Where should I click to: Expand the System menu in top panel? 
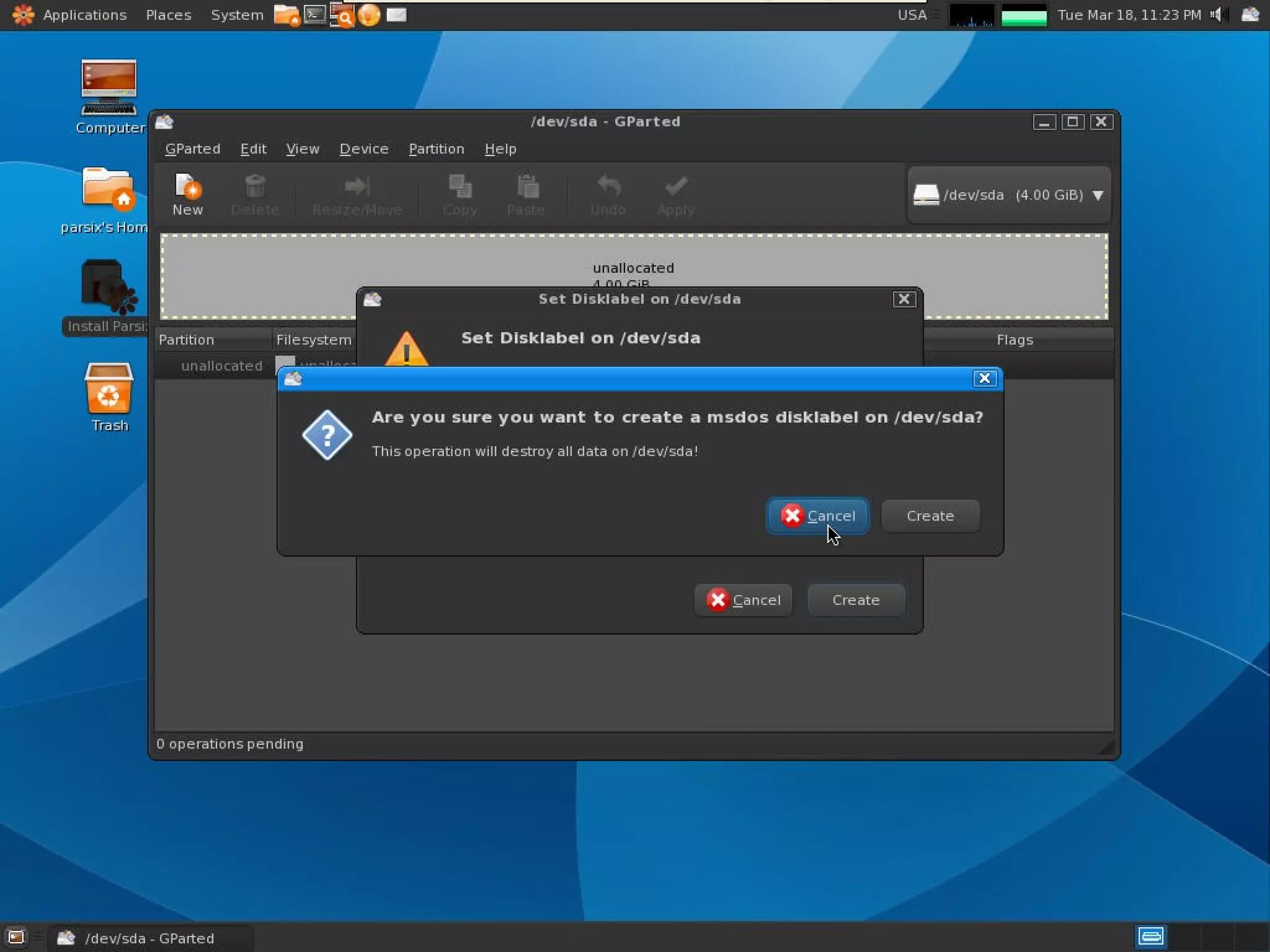(x=236, y=15)
